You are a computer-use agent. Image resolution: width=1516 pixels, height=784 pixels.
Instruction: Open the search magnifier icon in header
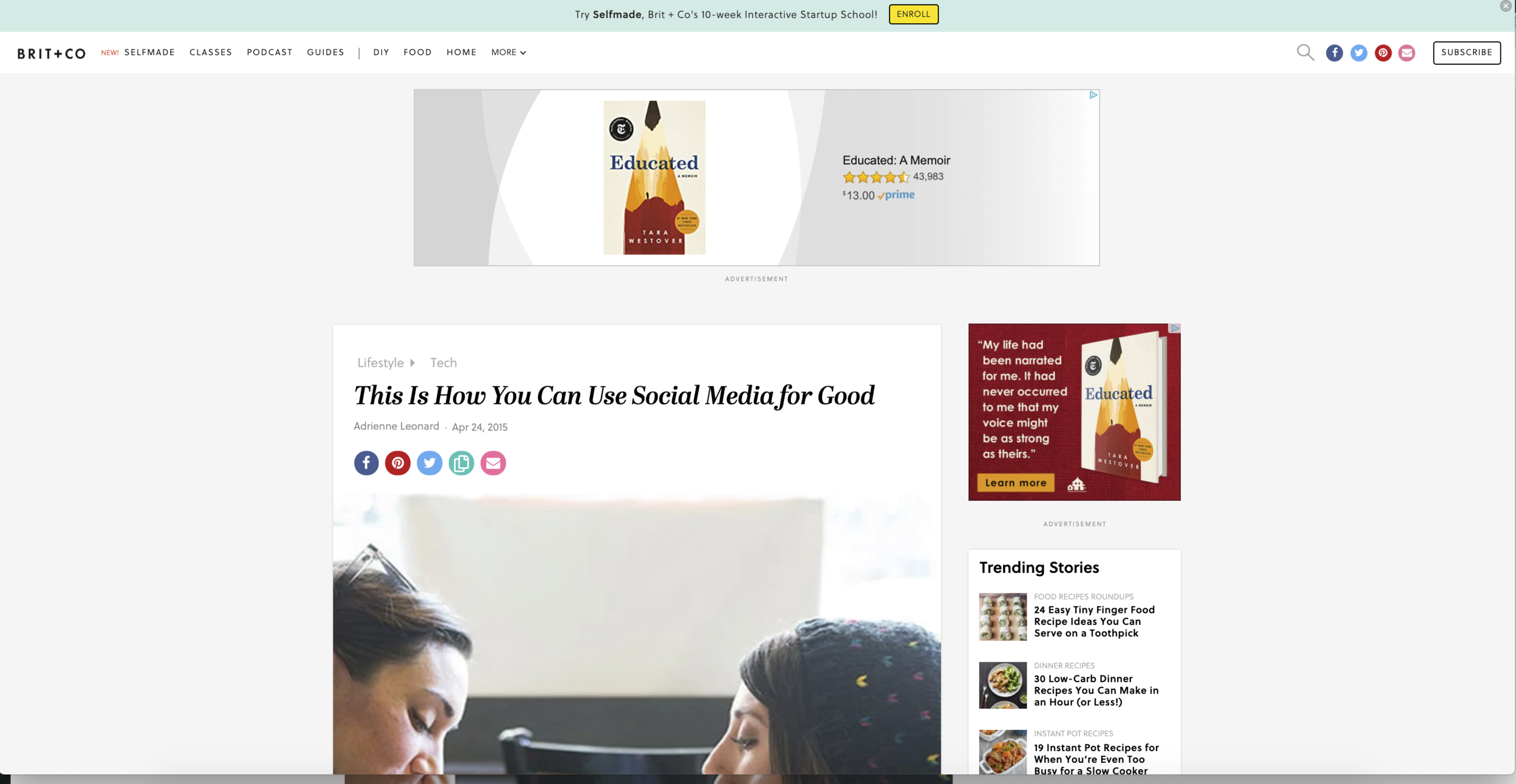1305,53
